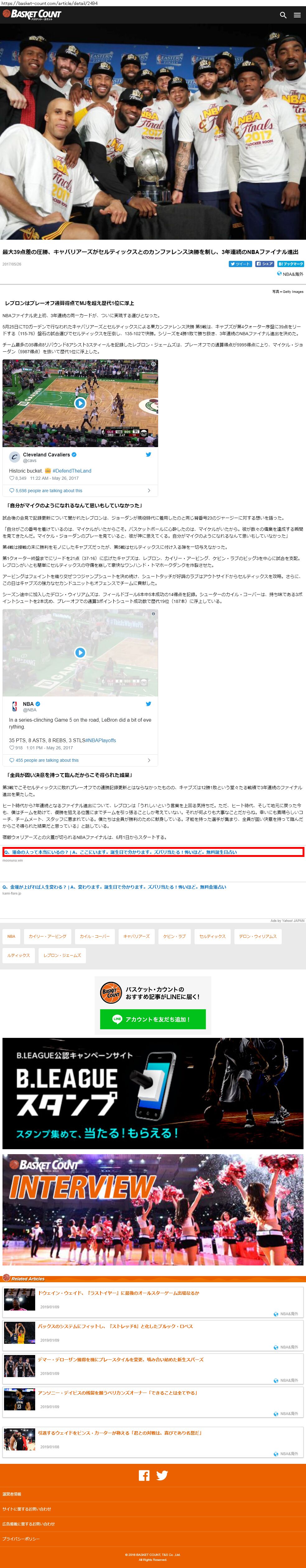The image size is (306, 1568).
Task: Click the Twitter bird icon on Cavaliers tweet
Action: click(x=148, y=455)
